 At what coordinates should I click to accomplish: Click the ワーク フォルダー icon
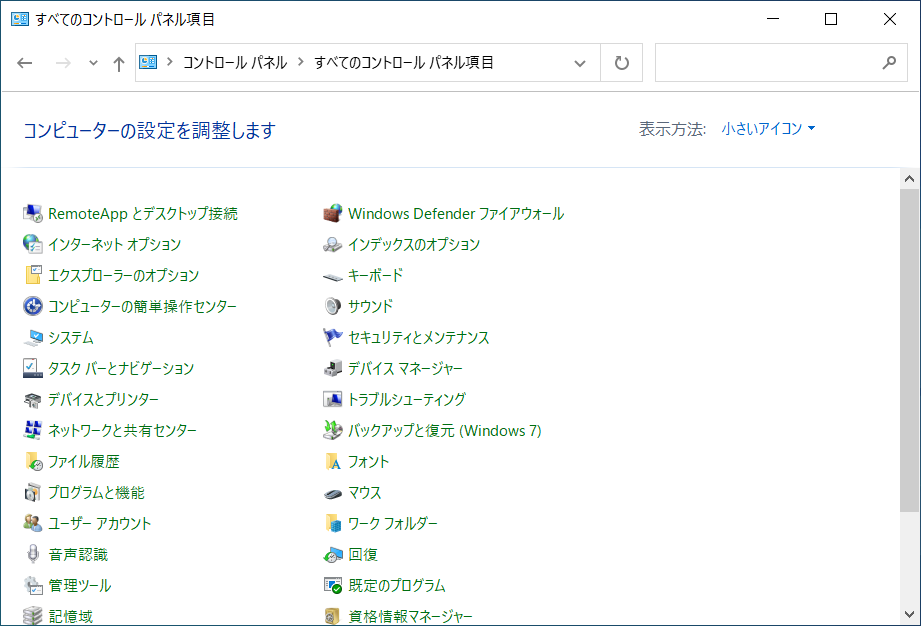pyautogui.click(x=333, y=523)
